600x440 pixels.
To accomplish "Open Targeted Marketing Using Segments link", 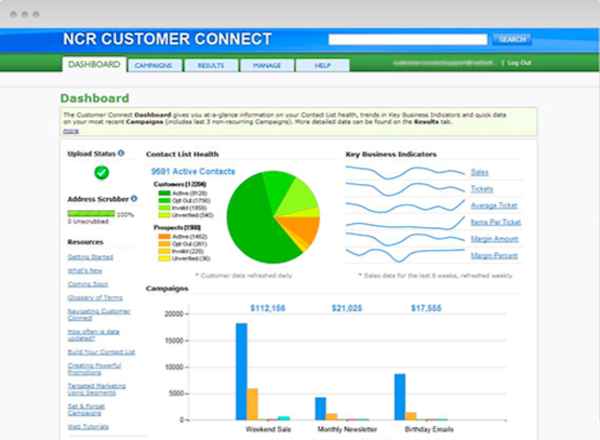I will pos(96,389).
